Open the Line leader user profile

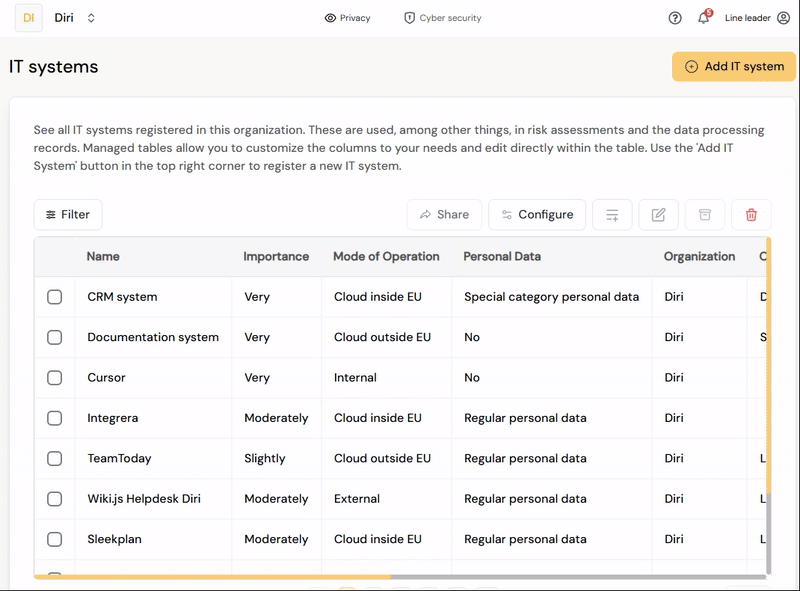click(757, 18)
